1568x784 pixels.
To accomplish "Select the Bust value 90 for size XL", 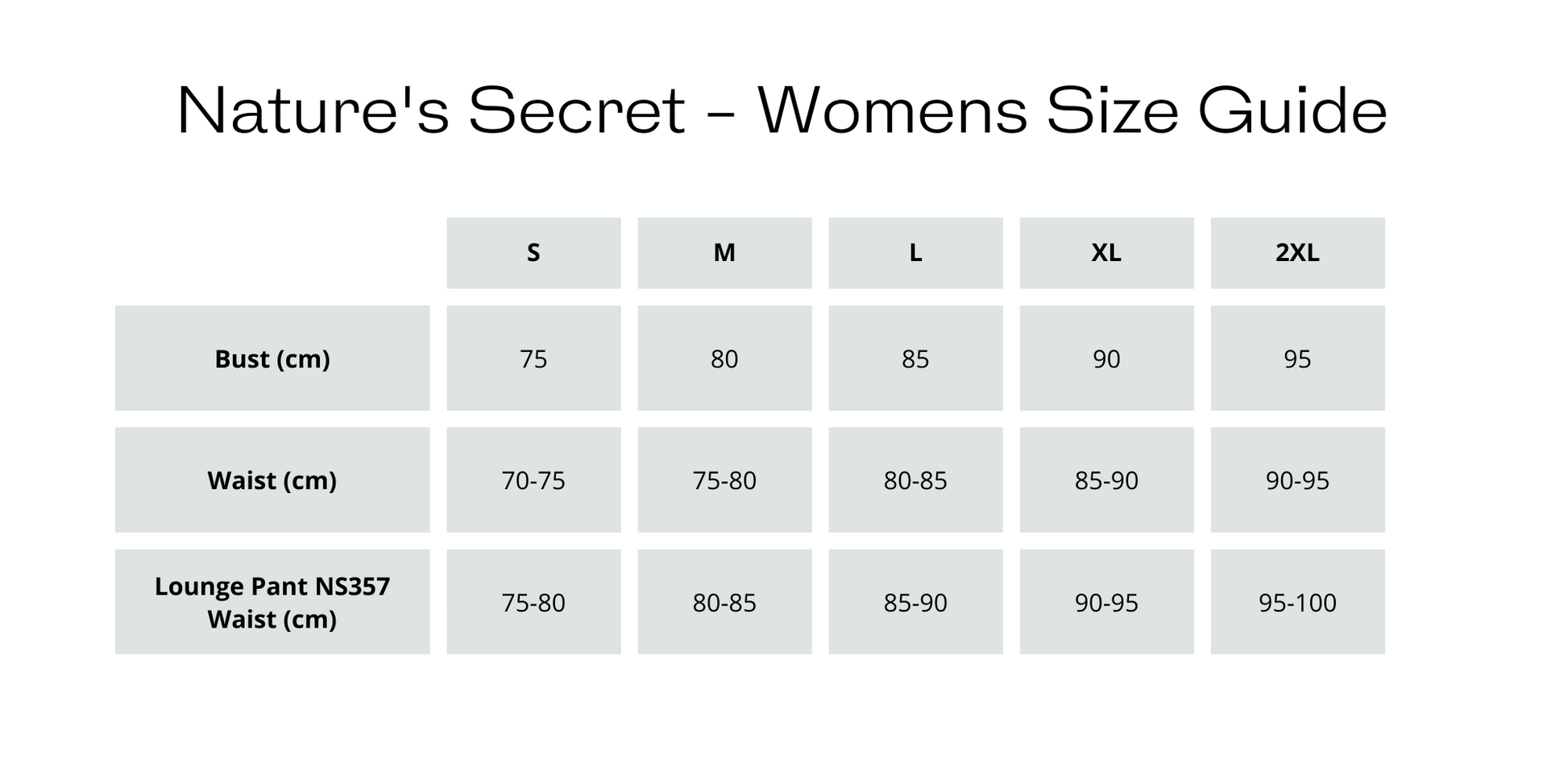I will [x=1106, y=359].
